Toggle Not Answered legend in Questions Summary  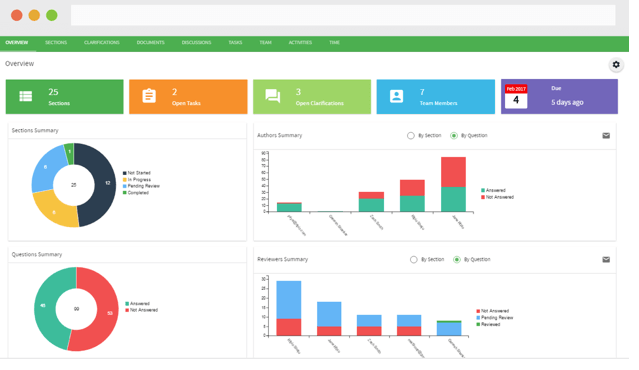[x=141, y=310]
